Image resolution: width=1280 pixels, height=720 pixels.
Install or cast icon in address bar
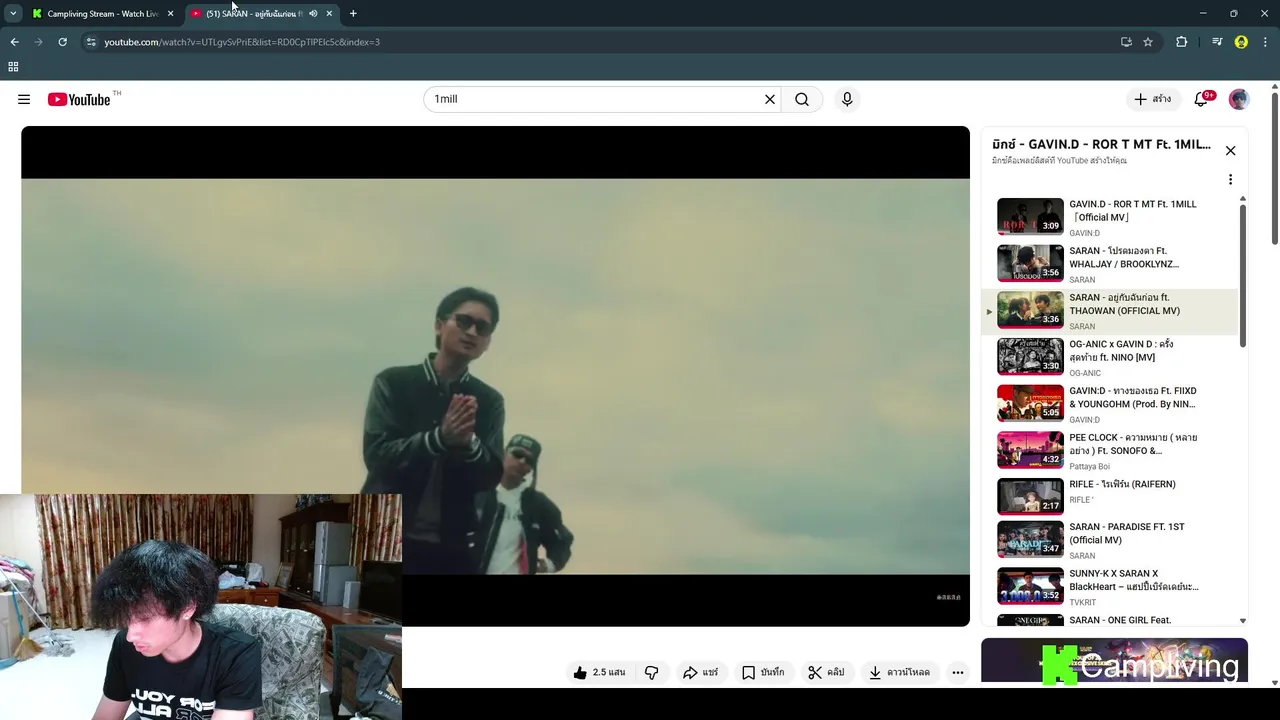click(x=1126, y=42)
